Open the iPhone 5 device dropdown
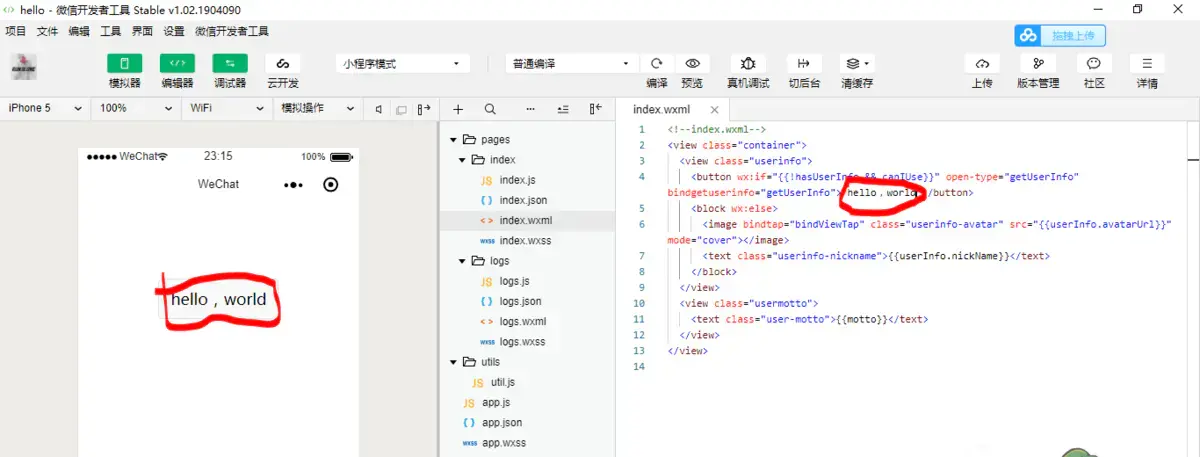 point(45,108)
